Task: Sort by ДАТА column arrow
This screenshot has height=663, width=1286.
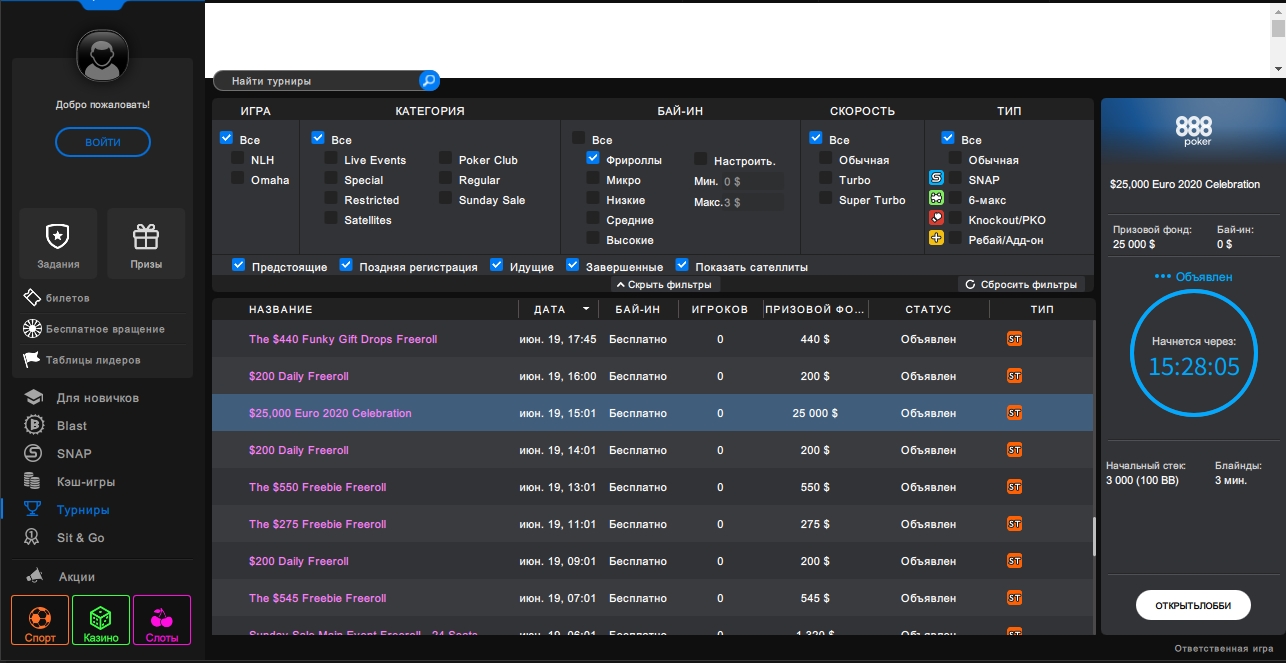Action: (x=587, y=310)
